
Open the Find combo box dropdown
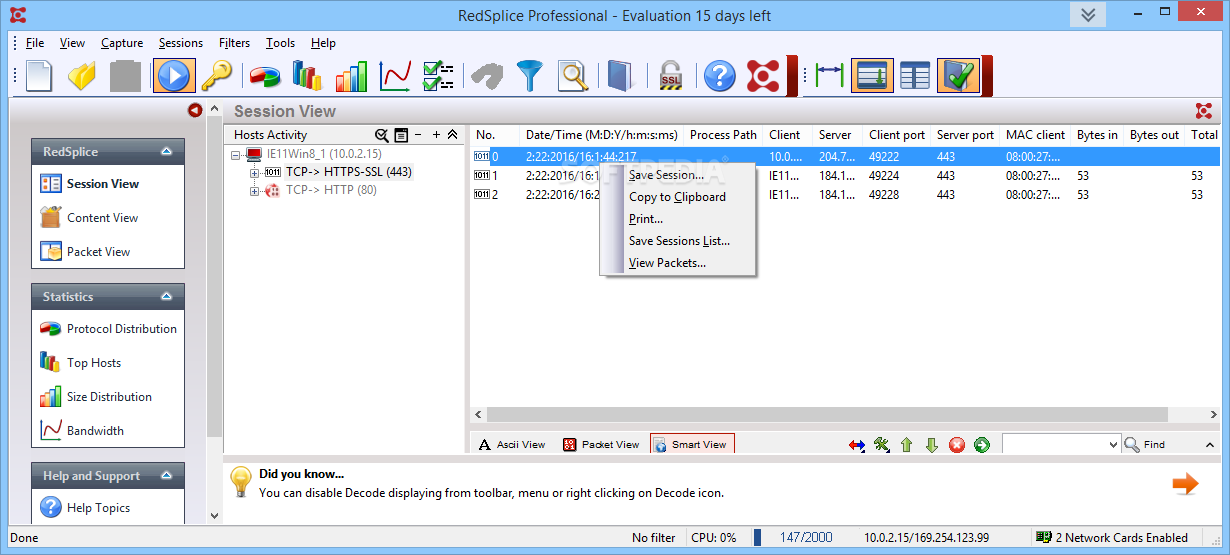tap(1113, 445)
